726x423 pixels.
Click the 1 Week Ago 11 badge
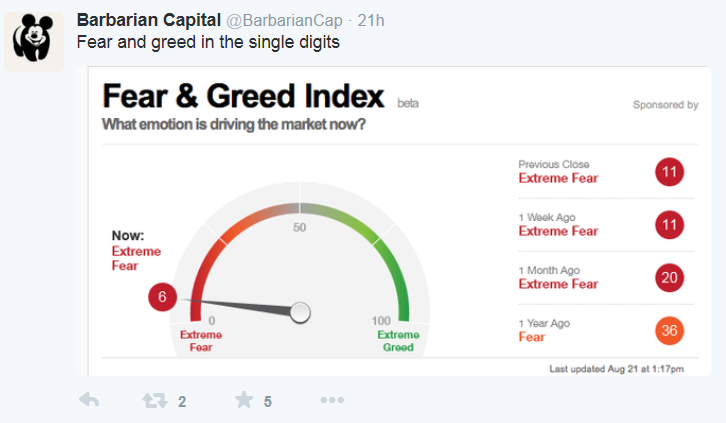click(x=670, y=224)
